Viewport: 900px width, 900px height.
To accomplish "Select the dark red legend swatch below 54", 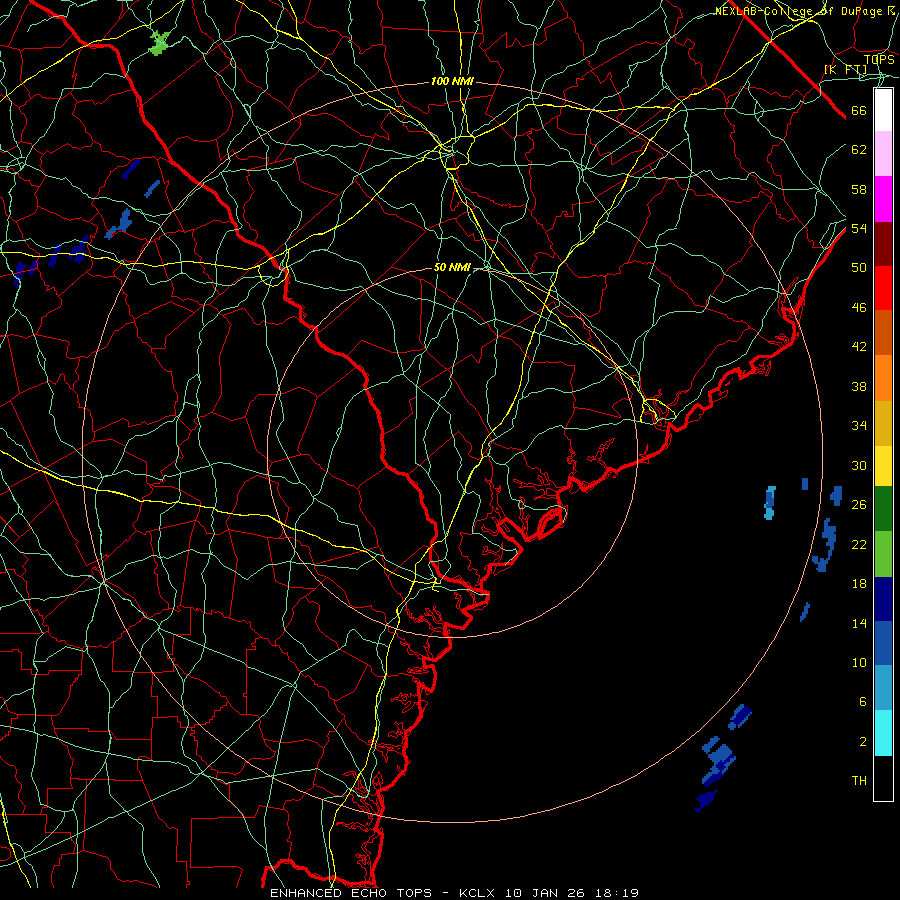I will pyautogui.click(x=883, y=243).
